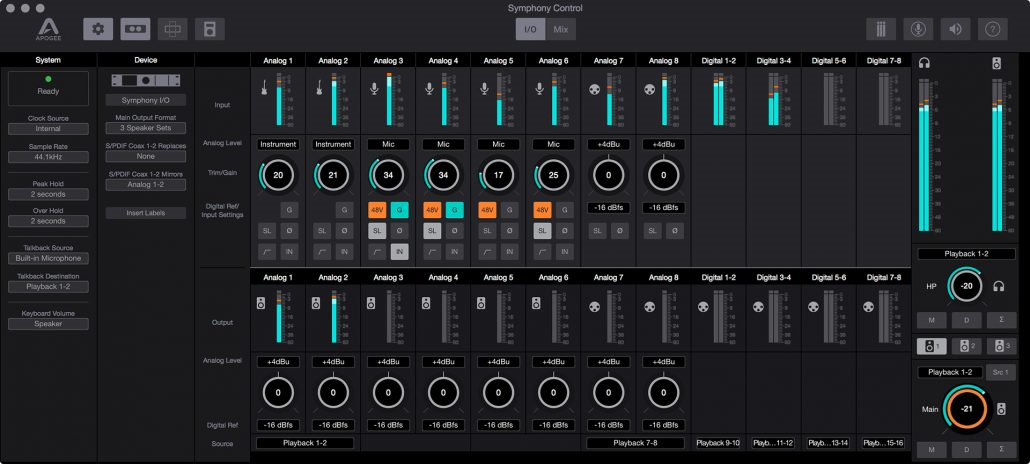Select speaker set 2 icon
The height and width of the screenshot is (464, 1030).
point(964,346)
